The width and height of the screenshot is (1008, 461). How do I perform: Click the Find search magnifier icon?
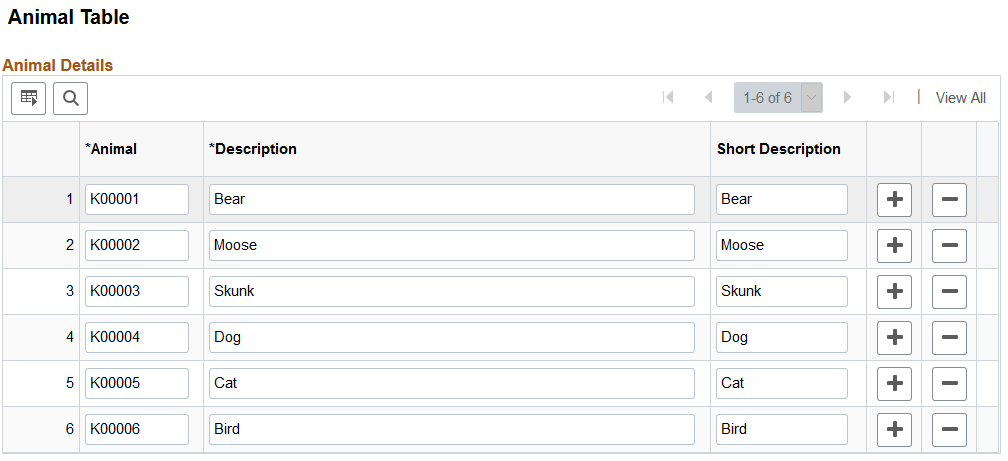tap(70, 98)
